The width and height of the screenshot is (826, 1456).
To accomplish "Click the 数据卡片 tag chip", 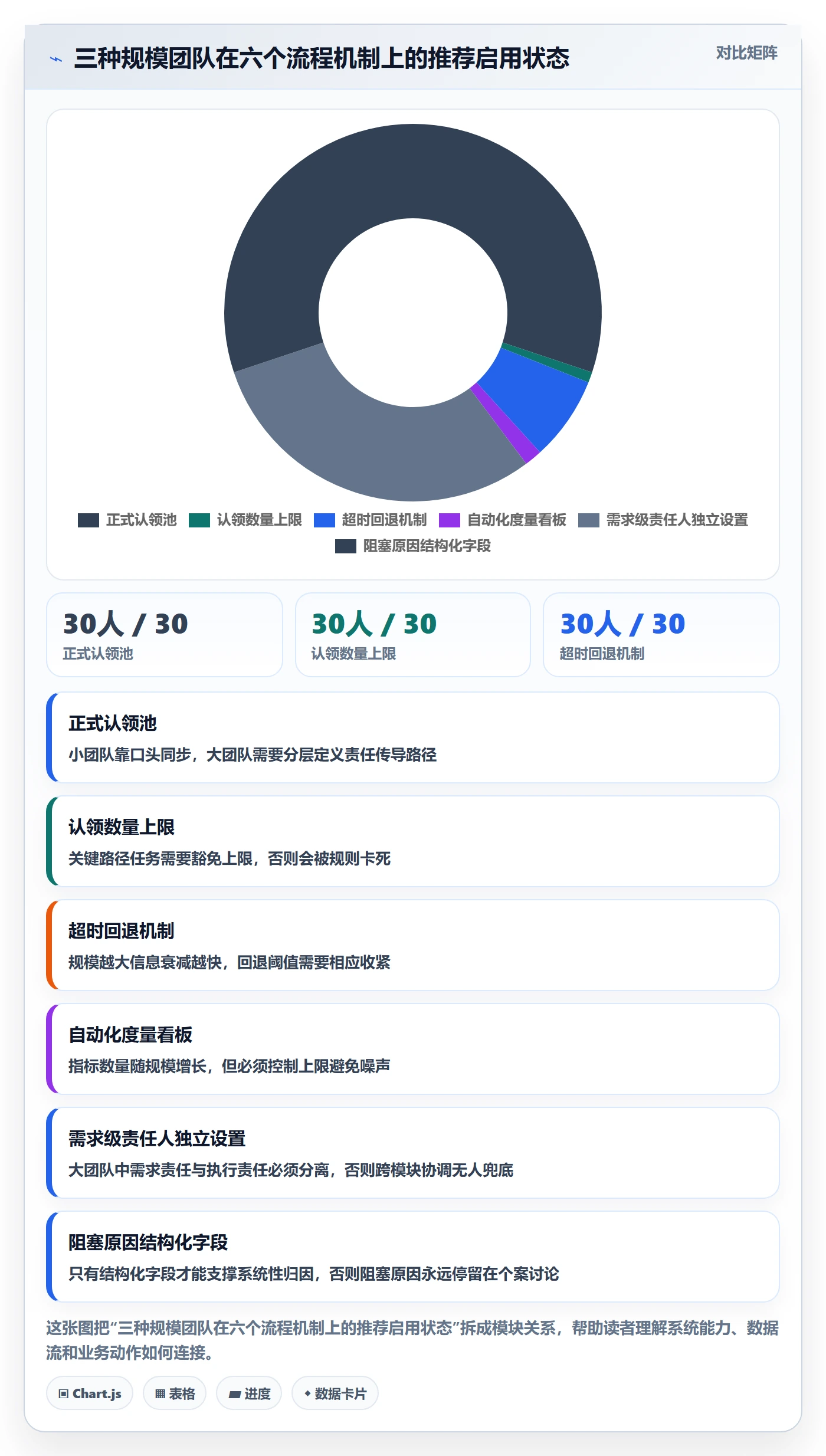I will pyautogui.click(x=335, y=1393).
